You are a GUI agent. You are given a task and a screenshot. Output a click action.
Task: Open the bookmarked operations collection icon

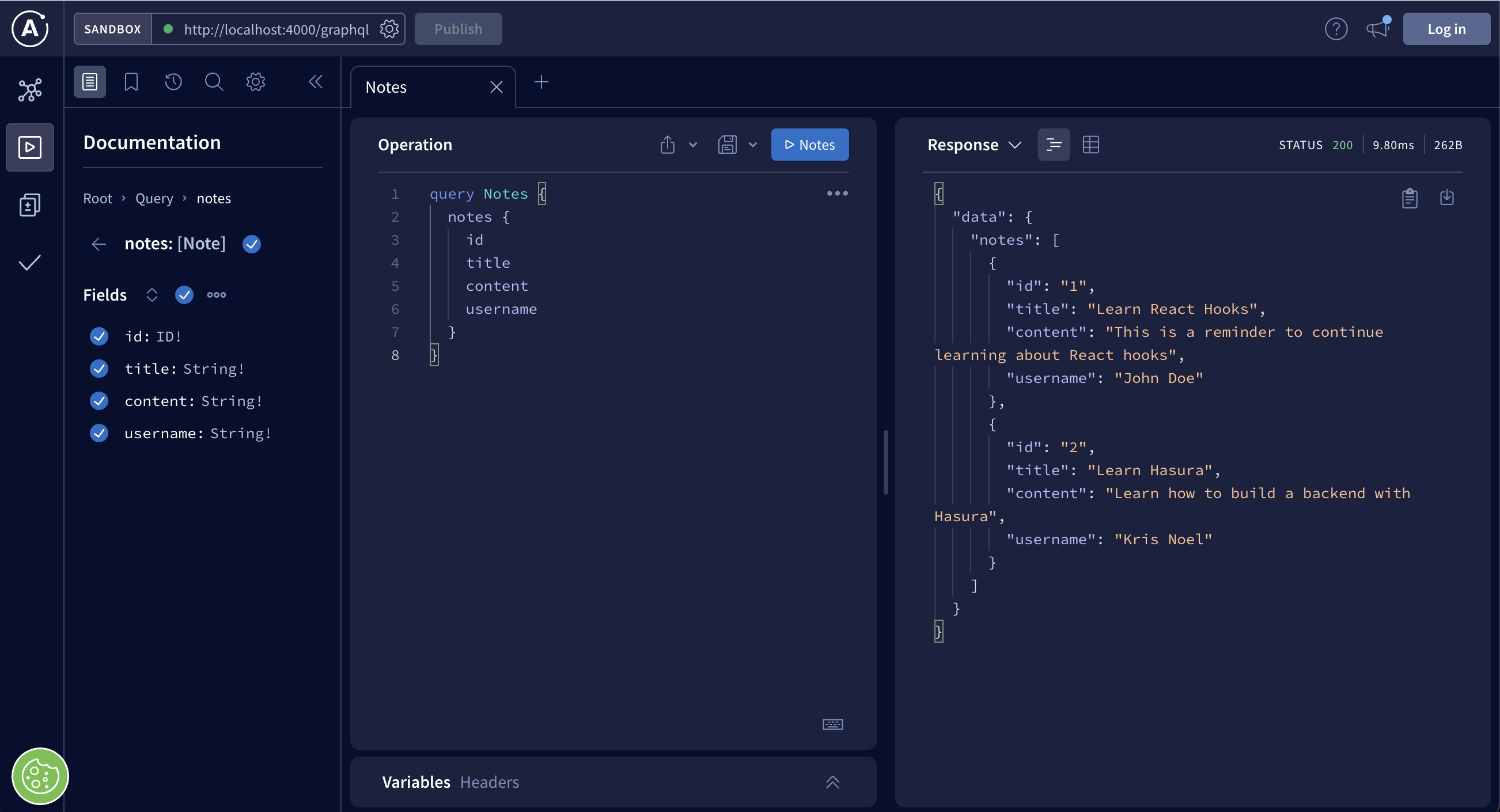pos(131,82)
